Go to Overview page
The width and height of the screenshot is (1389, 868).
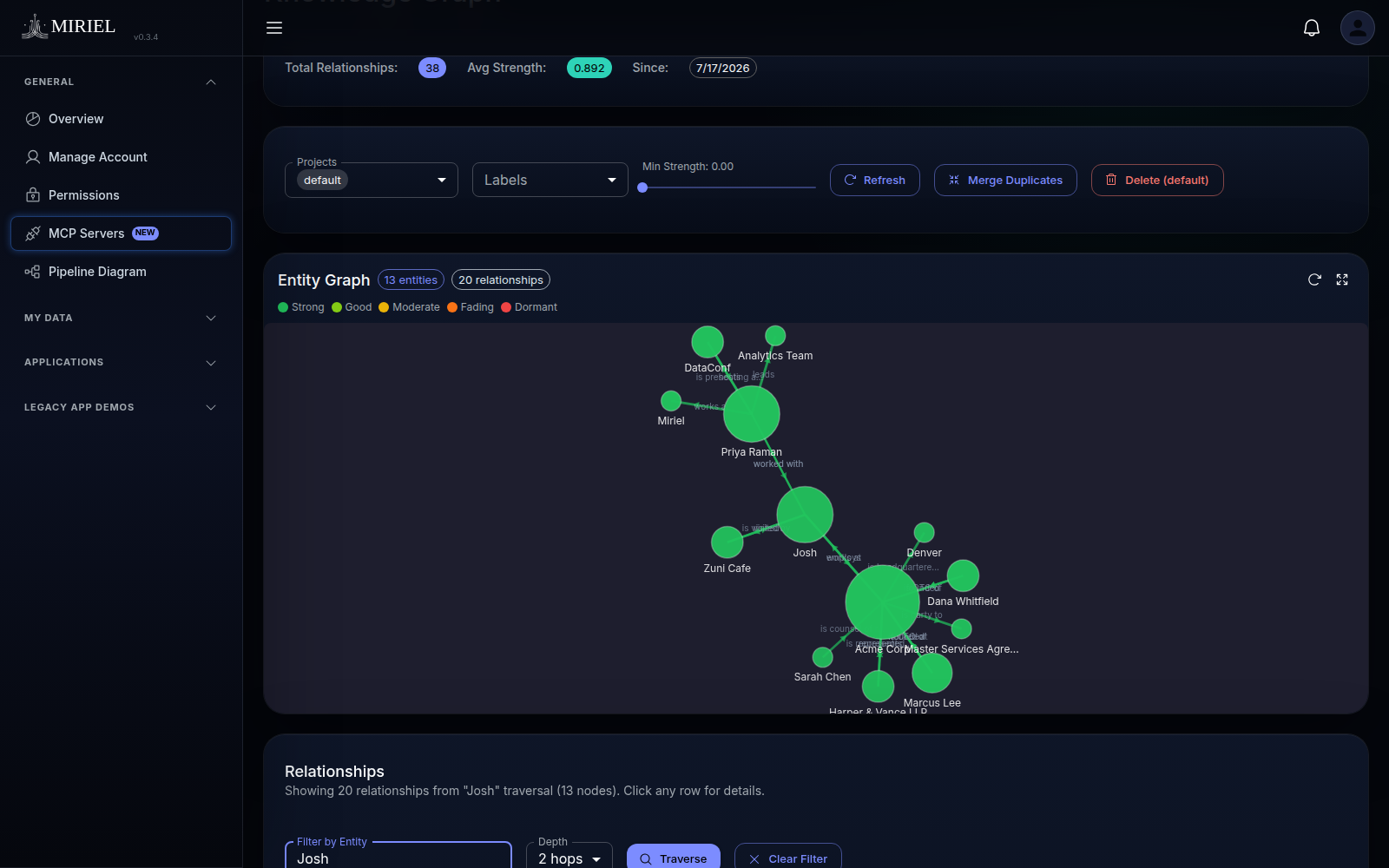(121, 119)
